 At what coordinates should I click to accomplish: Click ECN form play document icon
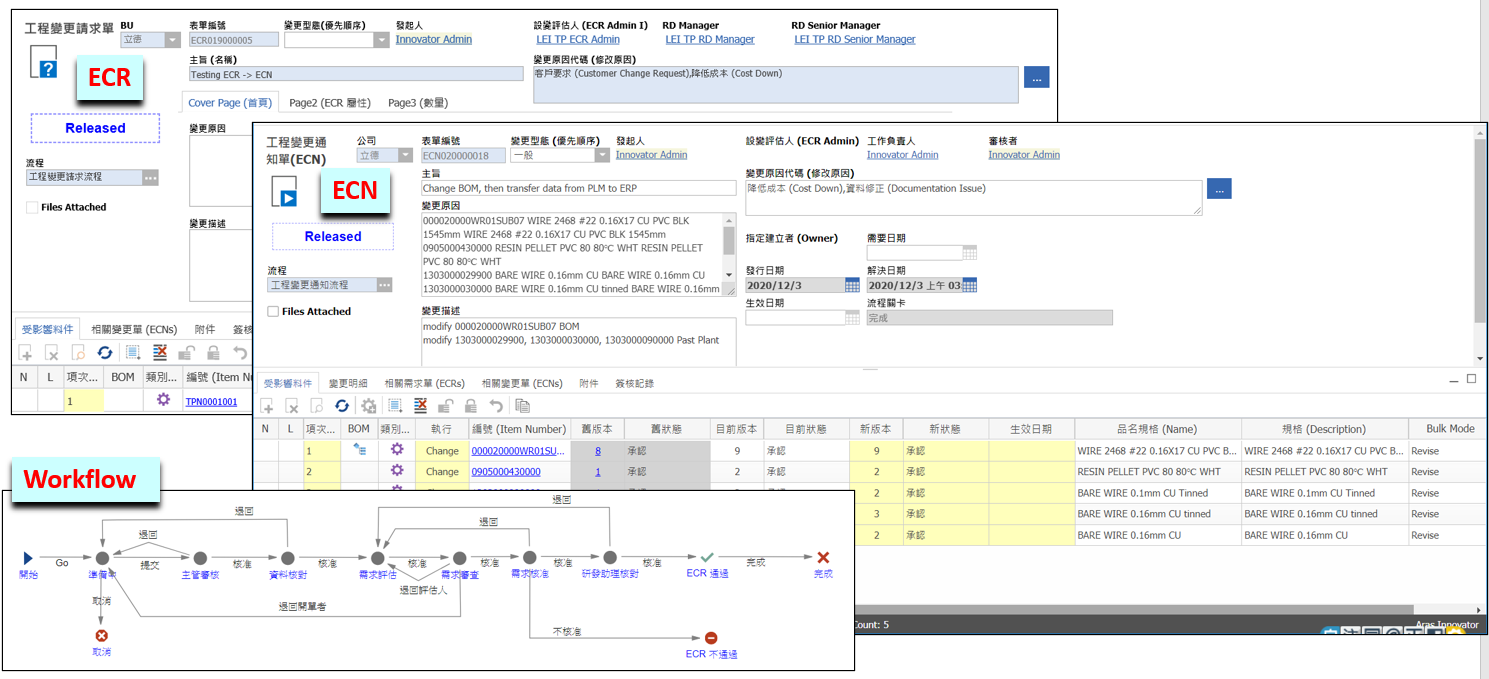click(x=284, y=193)
